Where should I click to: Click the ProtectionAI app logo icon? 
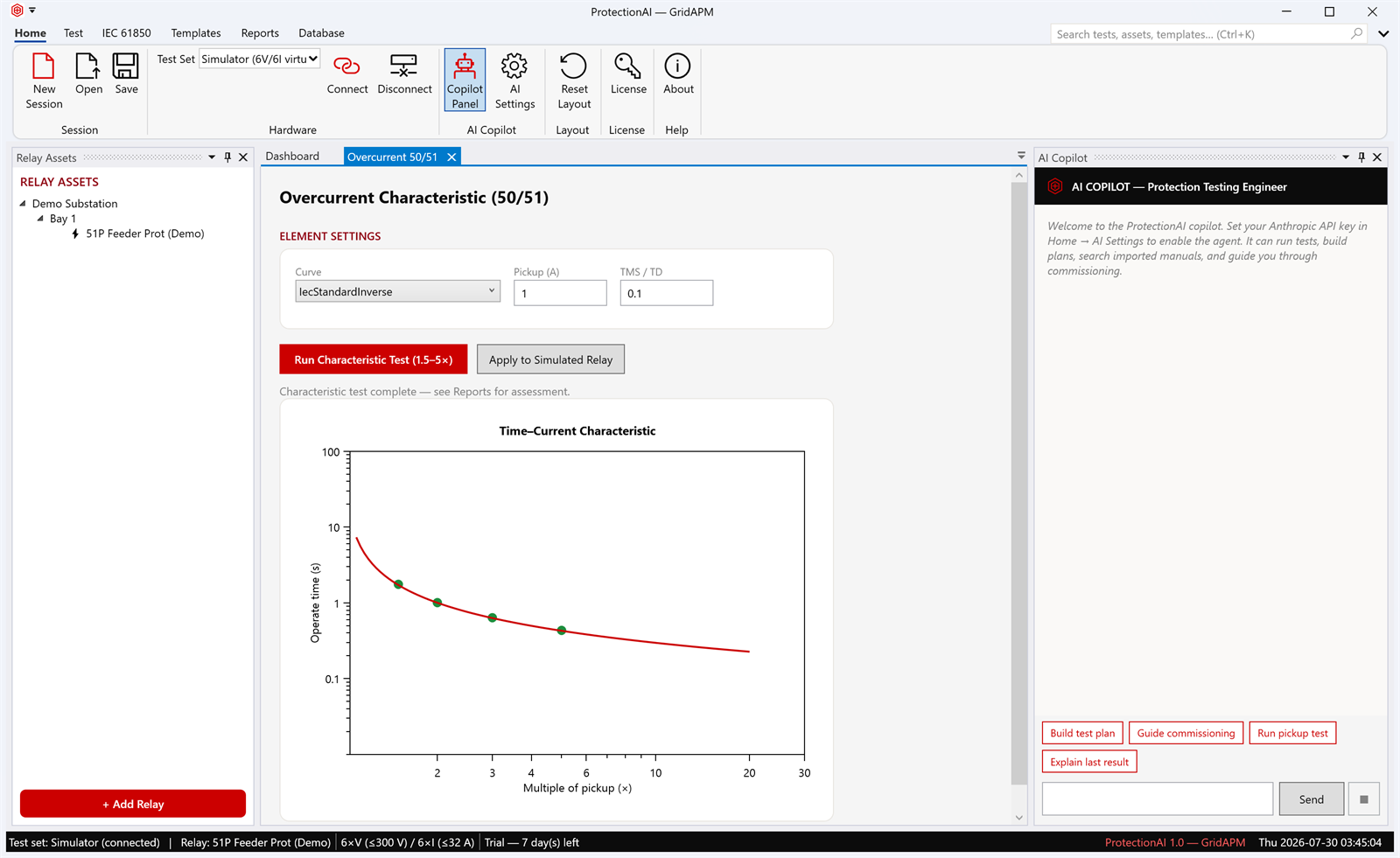pos(17,10)
